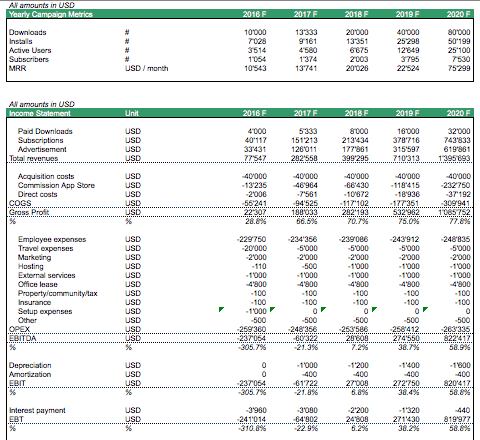Select Commission App Store value -232'750
This screenshot has height=440, width=480.
click(455, 185)
